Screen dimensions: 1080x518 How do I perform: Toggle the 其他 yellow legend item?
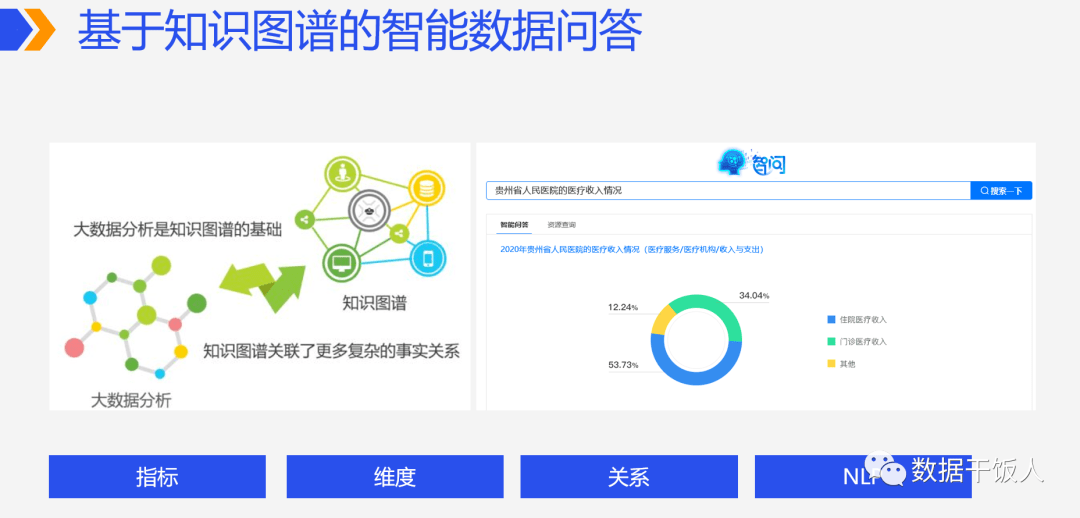click(x=841, y=364)
